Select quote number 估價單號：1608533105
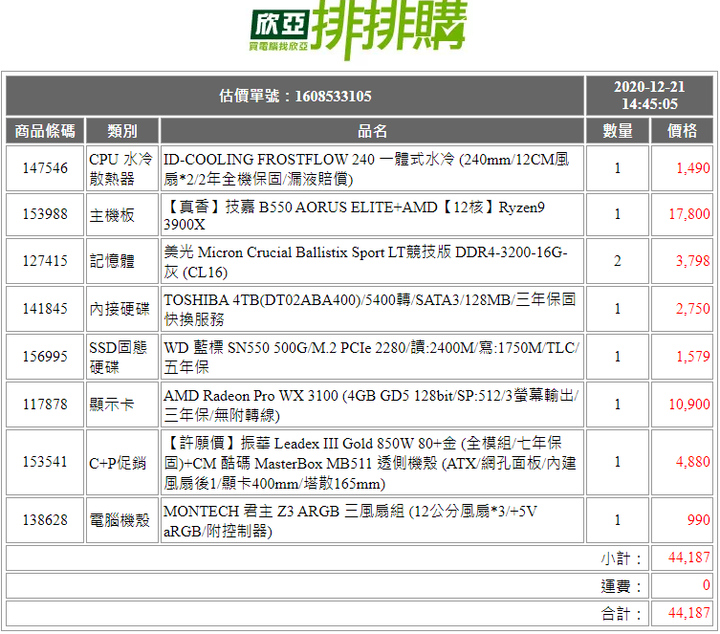Viewport: 720px width, 634px height. pos(295,96)
